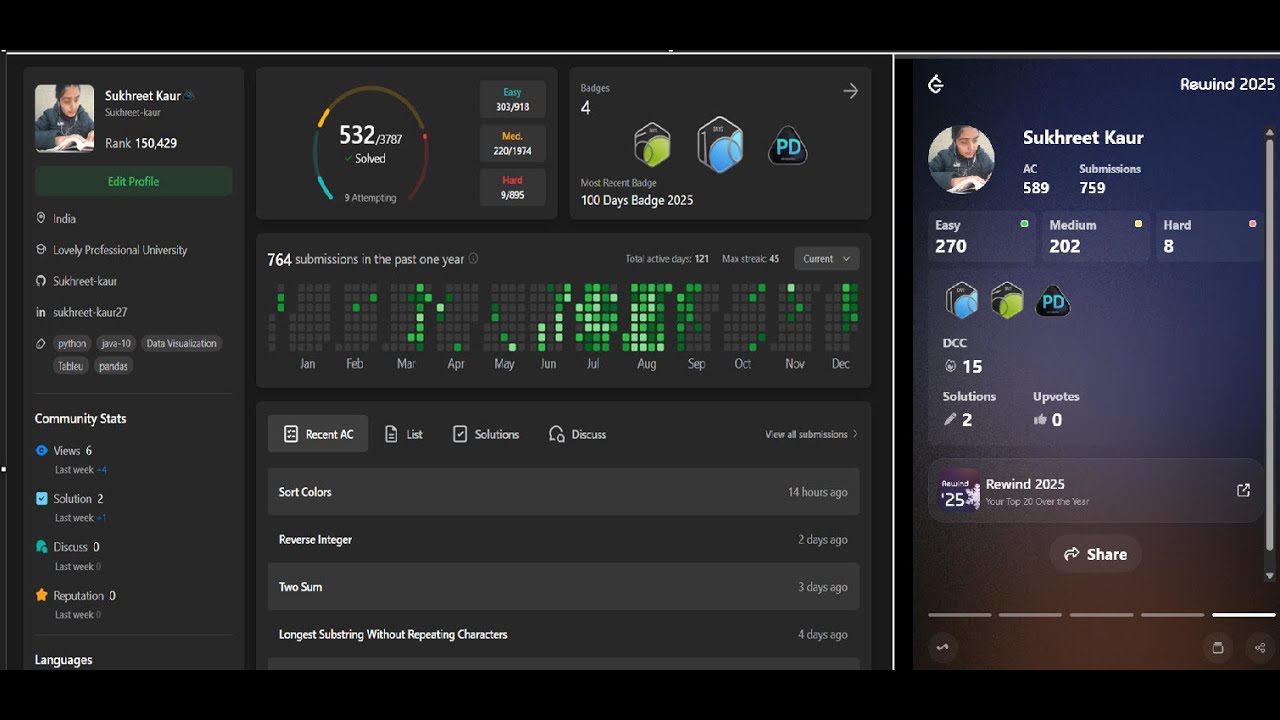
Task: Click the 532 Solved circular progress gauge
Action: [x=371, y=146]
